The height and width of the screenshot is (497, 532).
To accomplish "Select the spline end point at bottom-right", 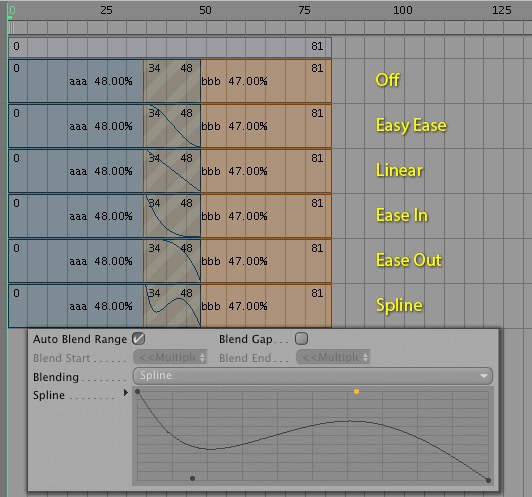I will 488,480.
